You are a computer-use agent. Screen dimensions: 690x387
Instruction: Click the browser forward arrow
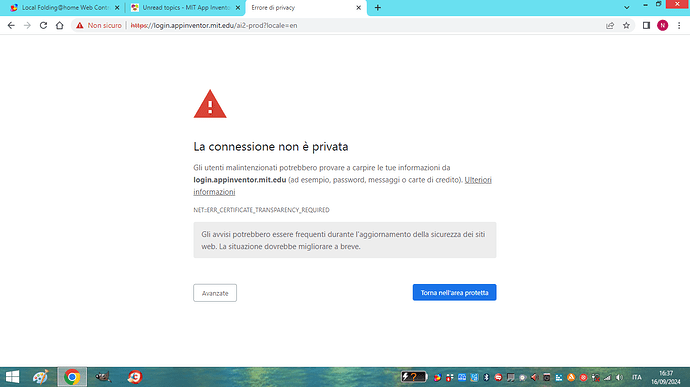[x=27, y=26]
